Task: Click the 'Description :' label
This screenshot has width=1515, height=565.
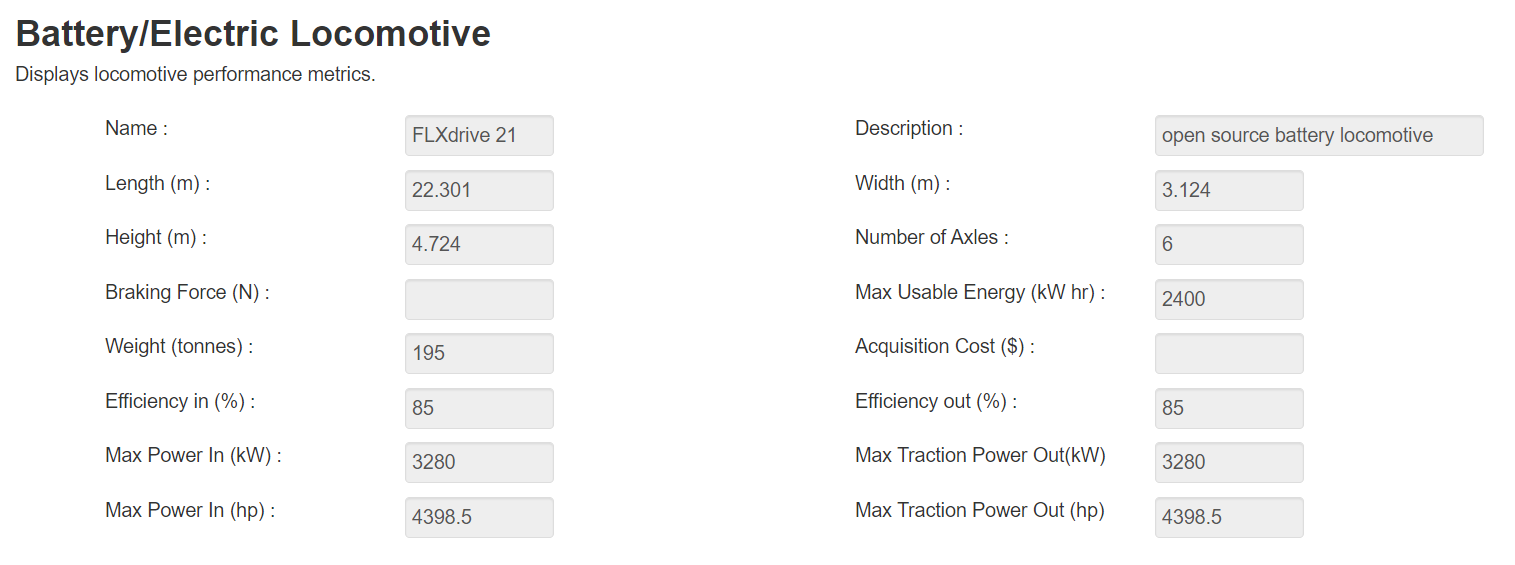Action: [909, 128]
